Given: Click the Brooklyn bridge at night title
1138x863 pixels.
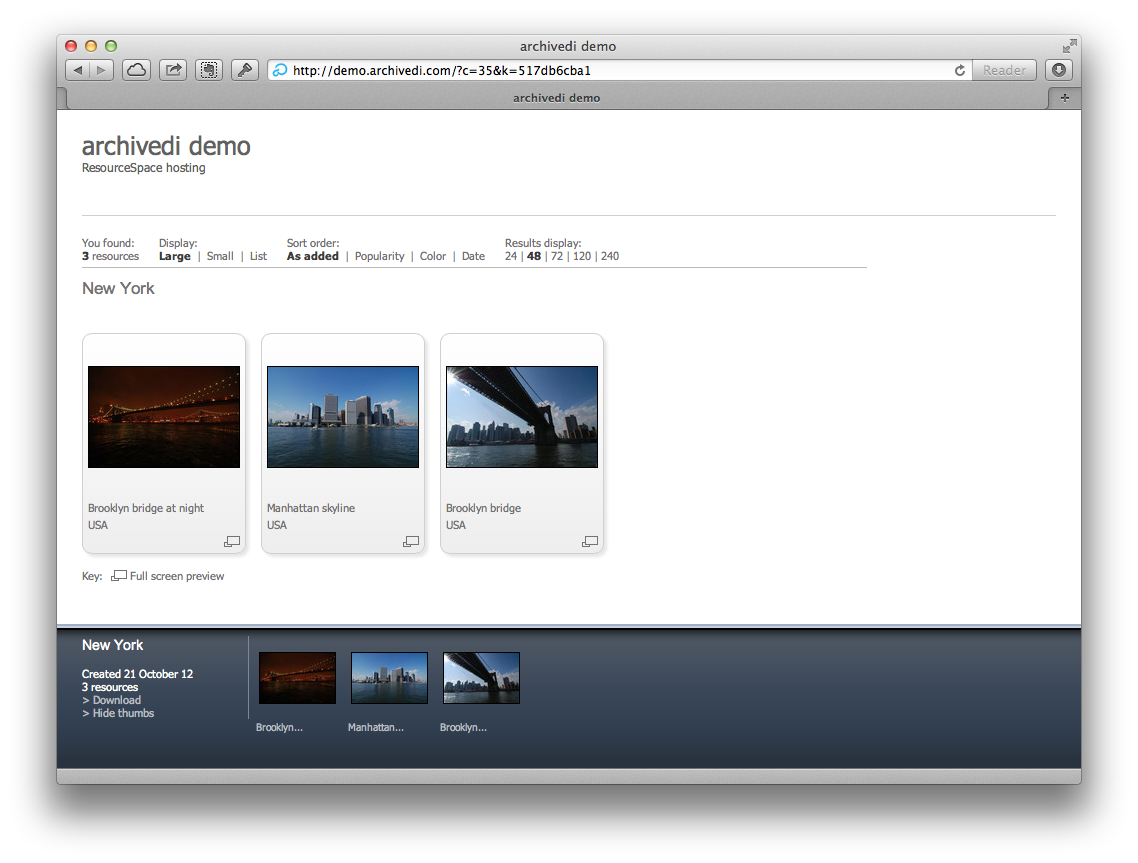Looking at the screenshot, I should [x=146, y=508].
